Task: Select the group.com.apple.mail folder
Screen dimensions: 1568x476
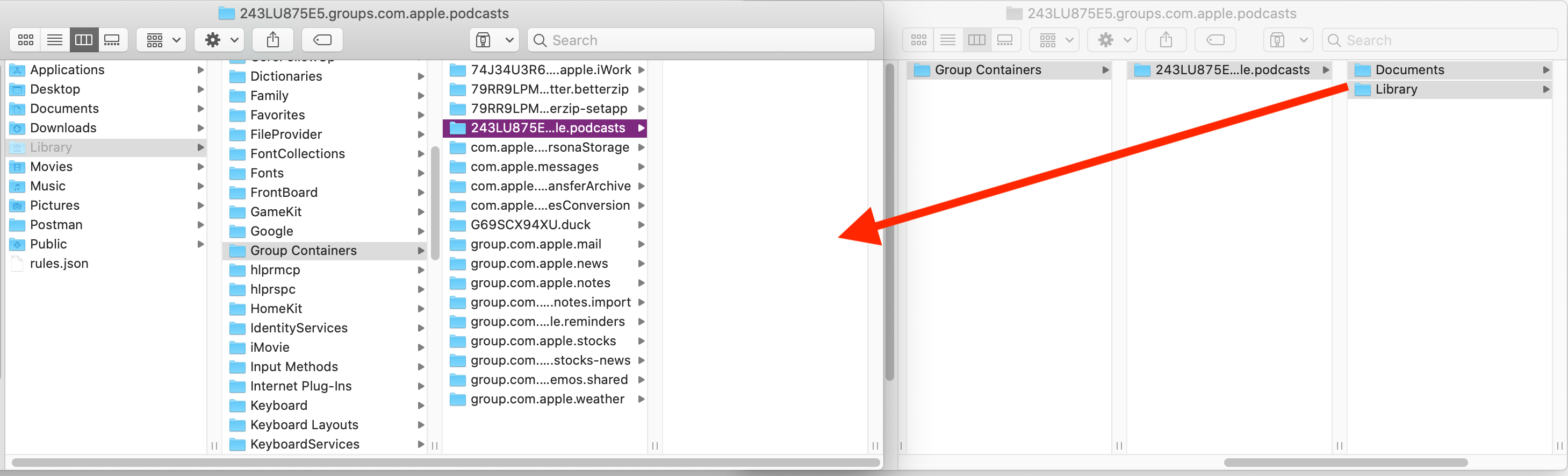Action: click(545, 244)
